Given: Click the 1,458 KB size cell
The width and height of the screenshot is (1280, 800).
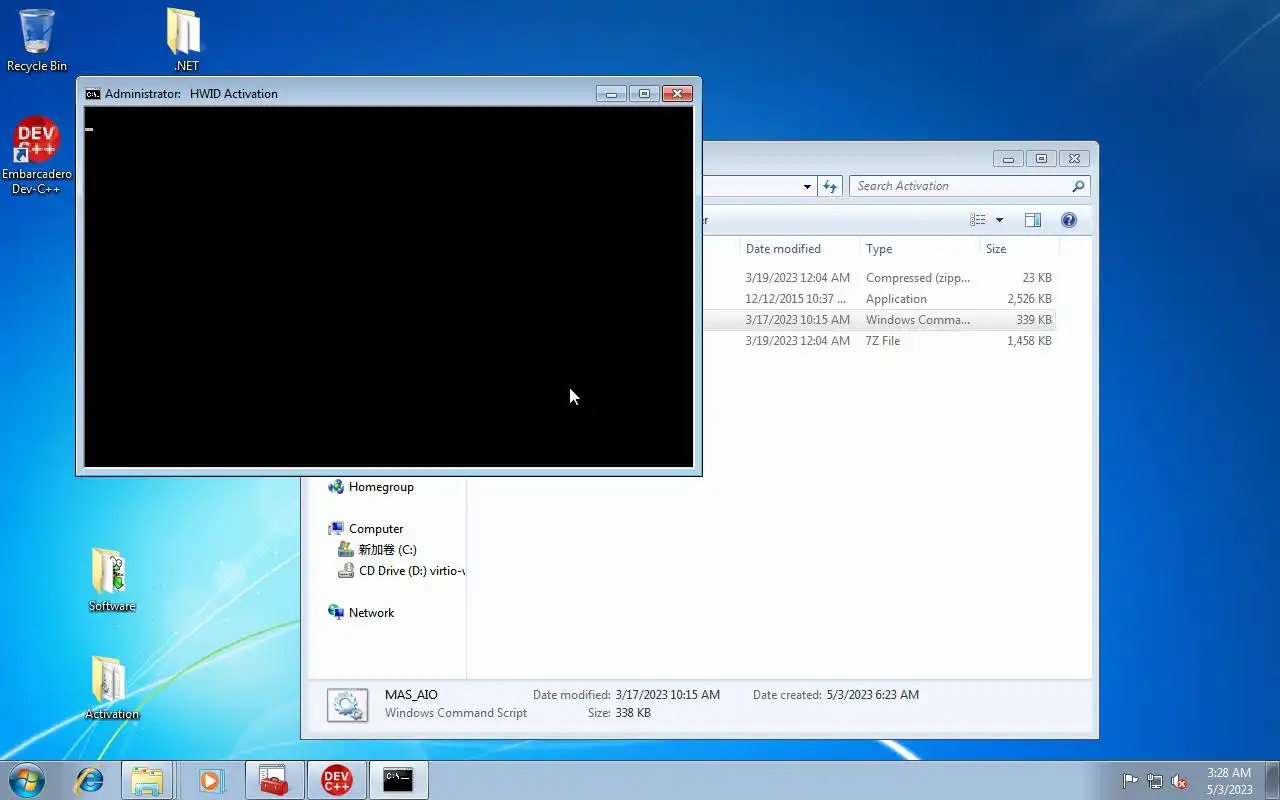Looking at the screenshot, I should [1029, 341].
